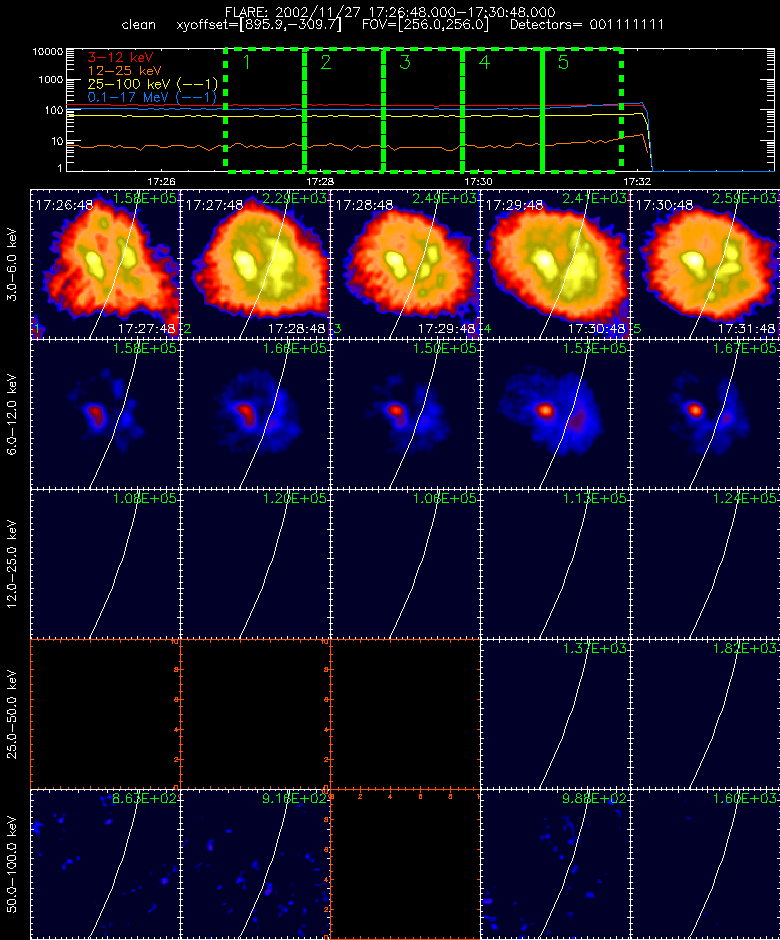Click the 17:28 time axis label
780x940 pixels.
[x=320, y=181]
